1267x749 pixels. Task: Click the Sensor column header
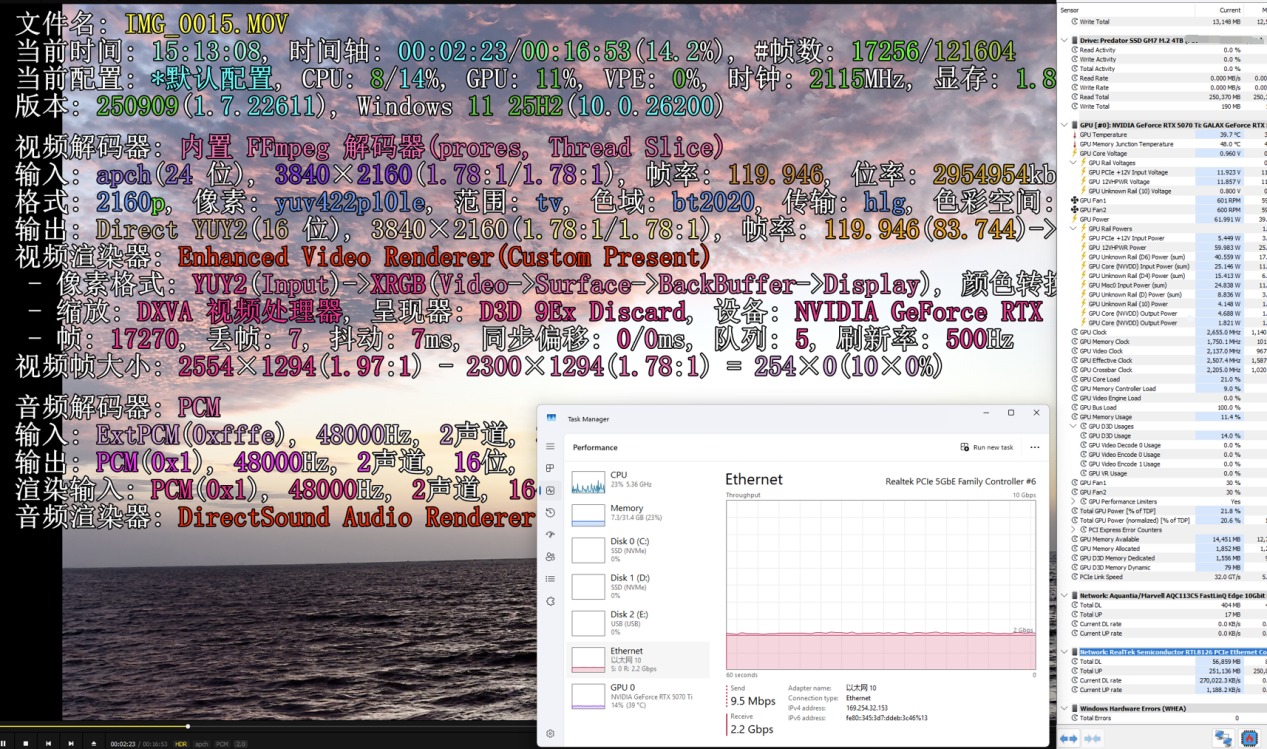point(1124,9)
